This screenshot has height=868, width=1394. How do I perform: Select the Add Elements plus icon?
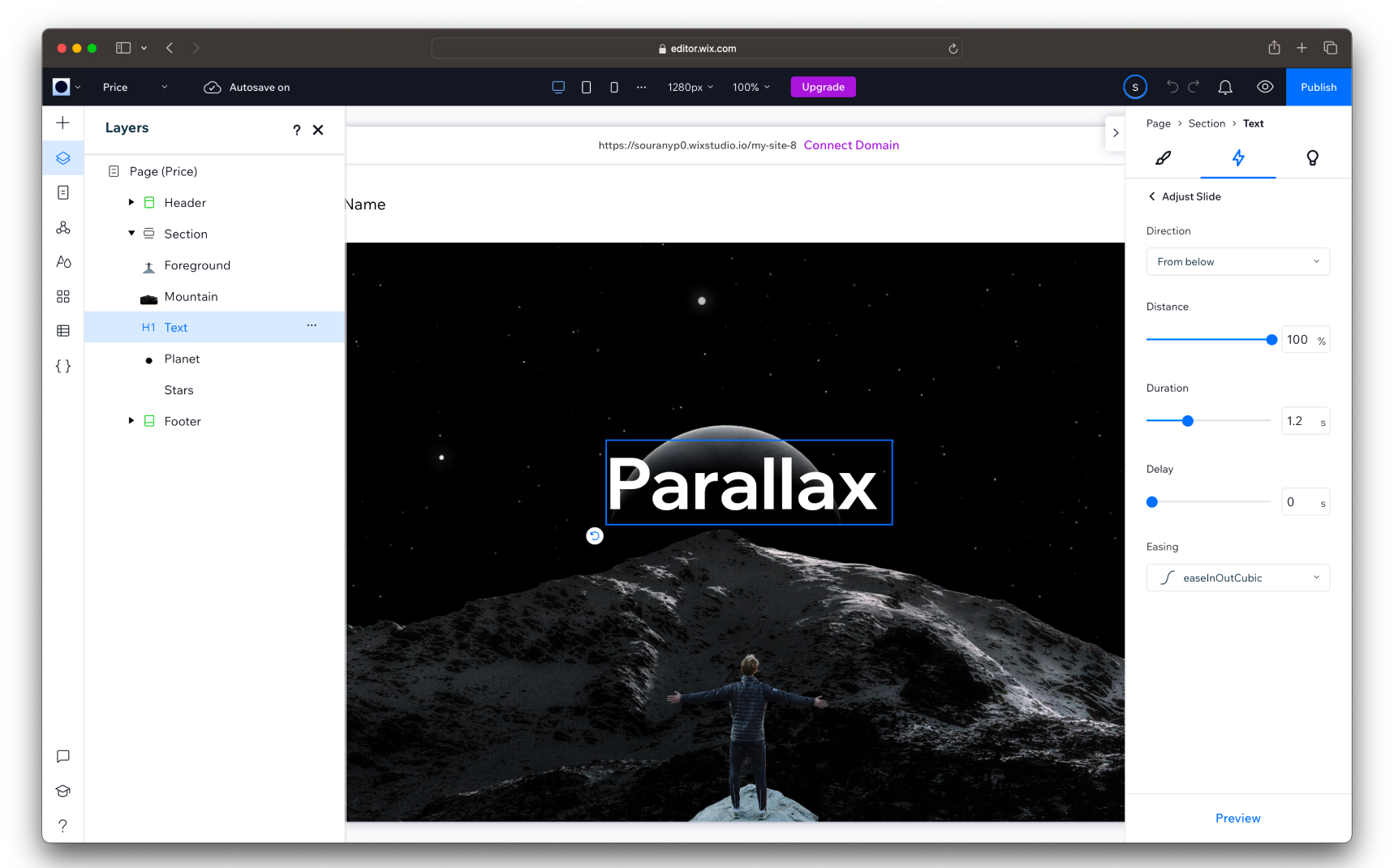(62, 122)
